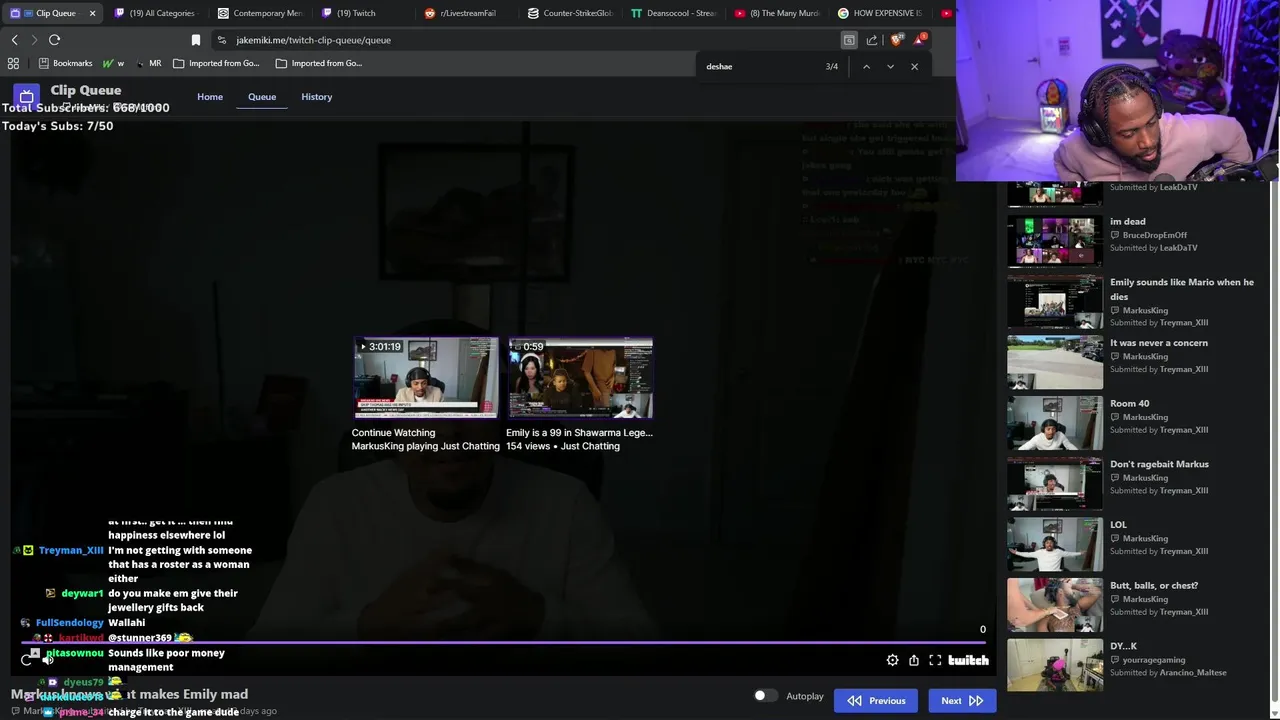Image resolution: width=1280 pixels, height=720 pixels.
Task: Reload the current page
Action: click(x=54, y=40)
